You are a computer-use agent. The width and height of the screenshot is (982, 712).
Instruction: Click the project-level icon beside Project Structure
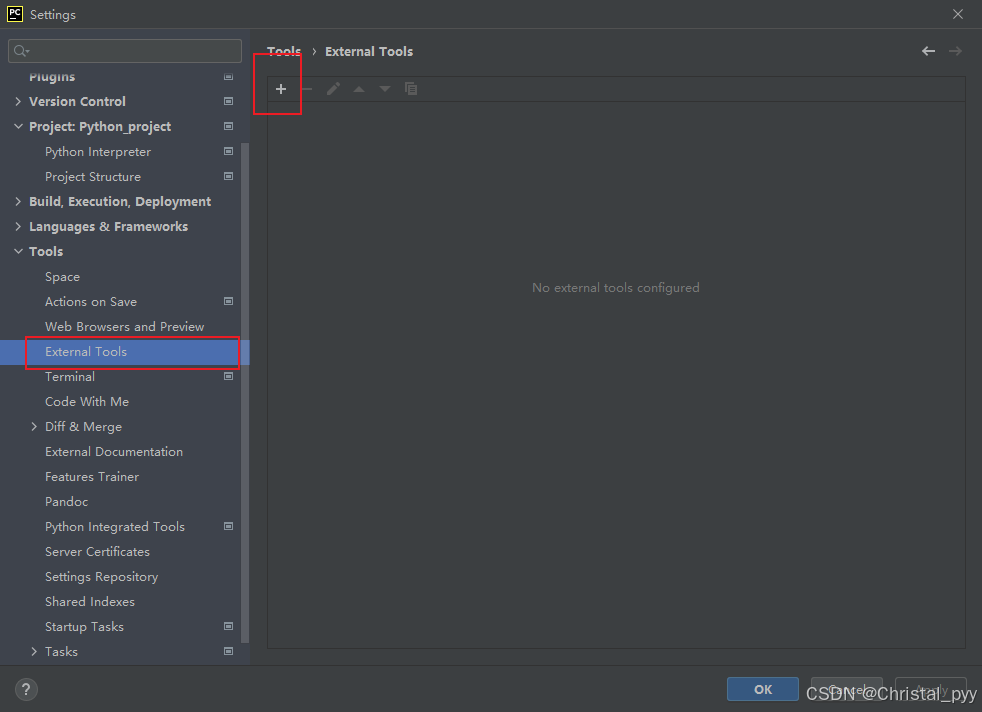[229, 177]
